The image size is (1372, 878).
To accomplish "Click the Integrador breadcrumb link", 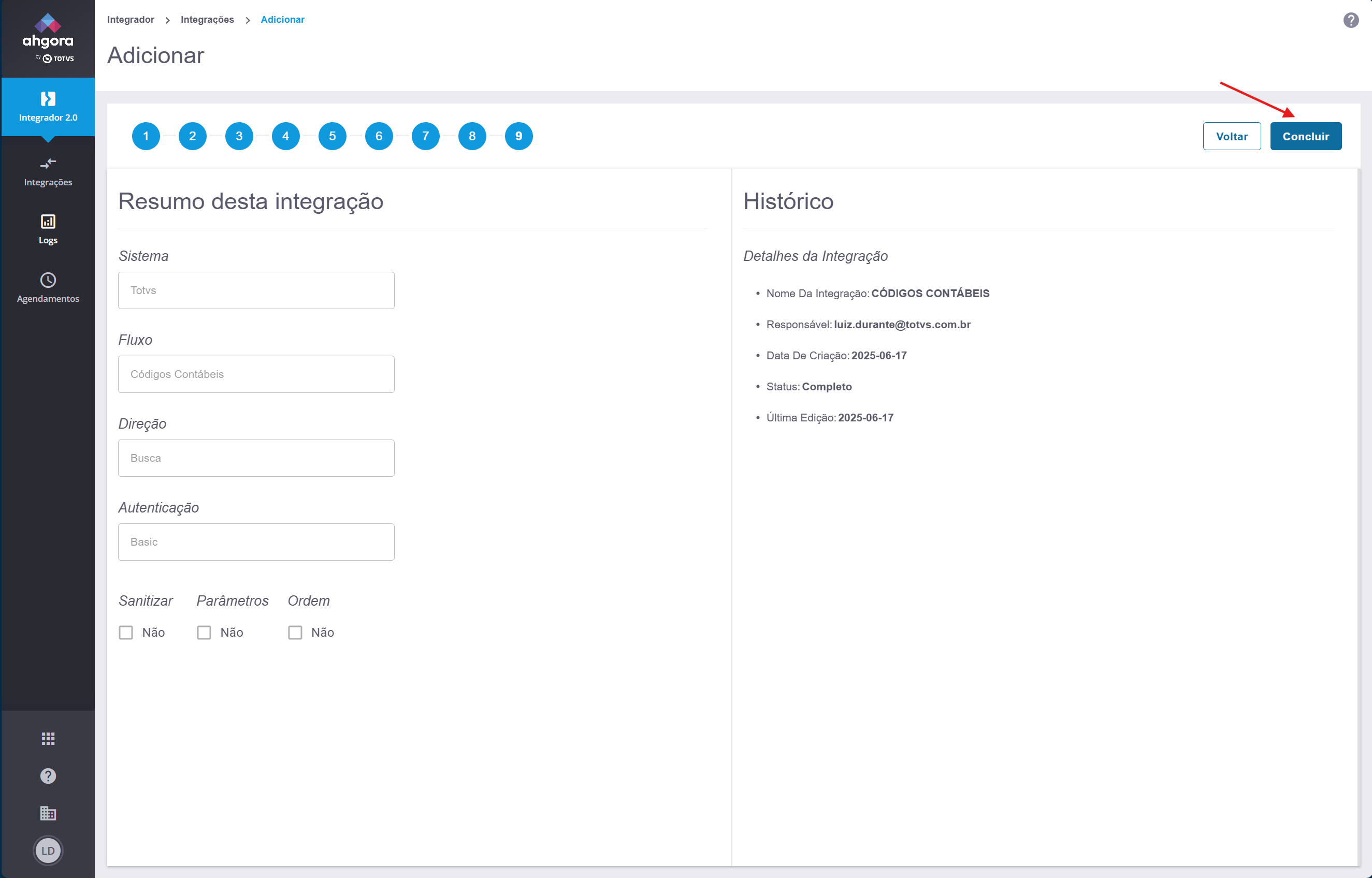I will point(131,19).
